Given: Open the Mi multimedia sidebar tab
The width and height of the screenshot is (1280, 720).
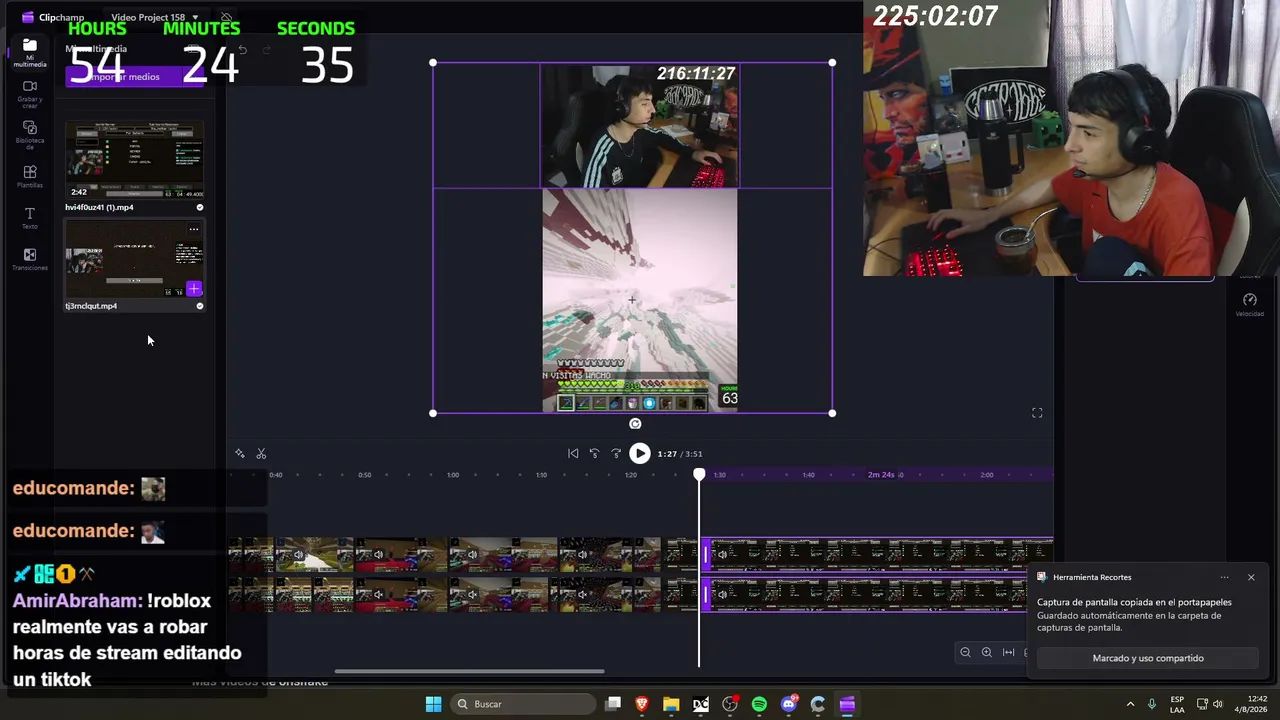Looking at the screenshot, I should [30, 52].
